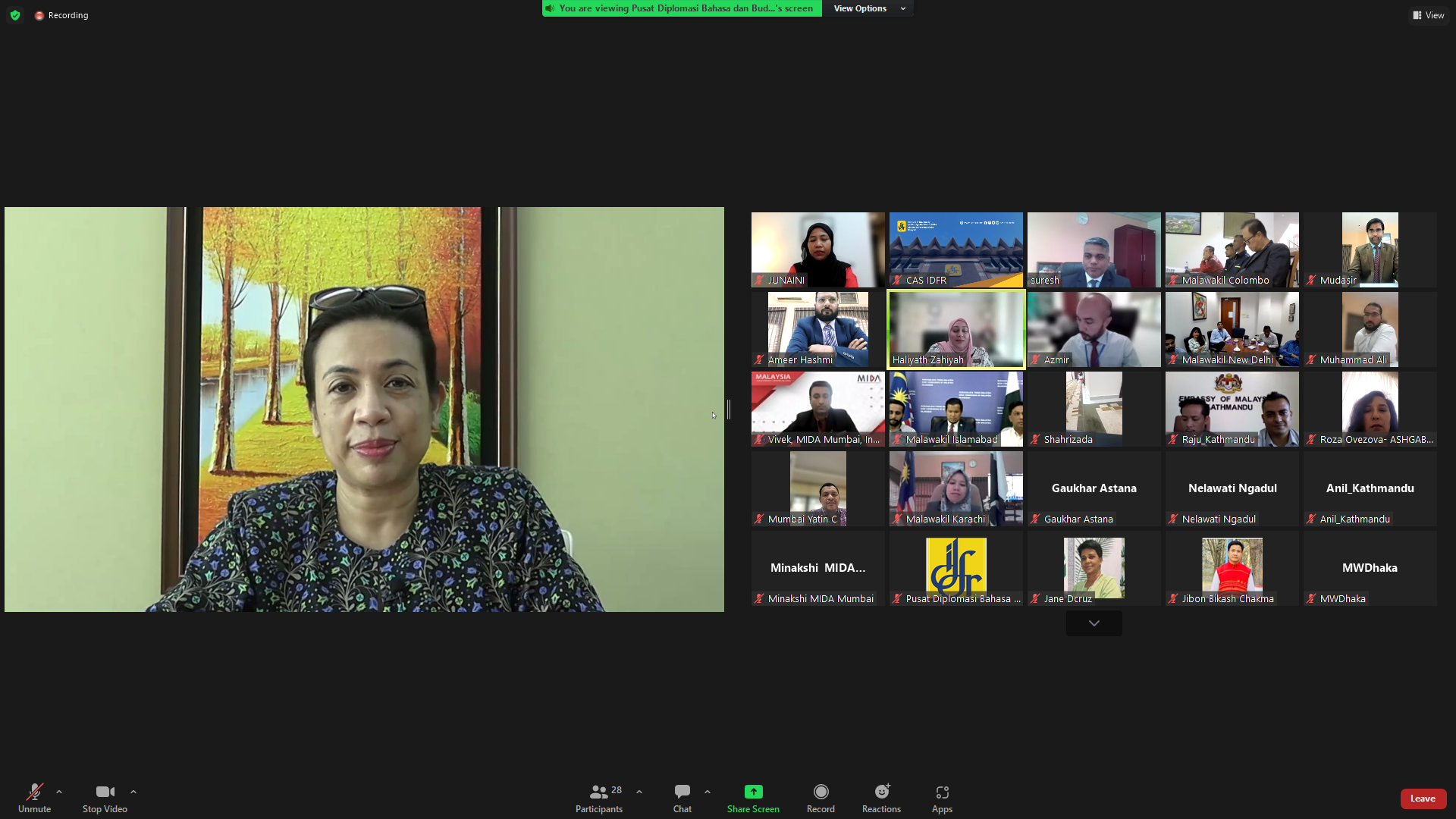Open the Reactions smiley icon
Image resolution: width=1456 pixels, height=819 pixels.
point(881,792)
